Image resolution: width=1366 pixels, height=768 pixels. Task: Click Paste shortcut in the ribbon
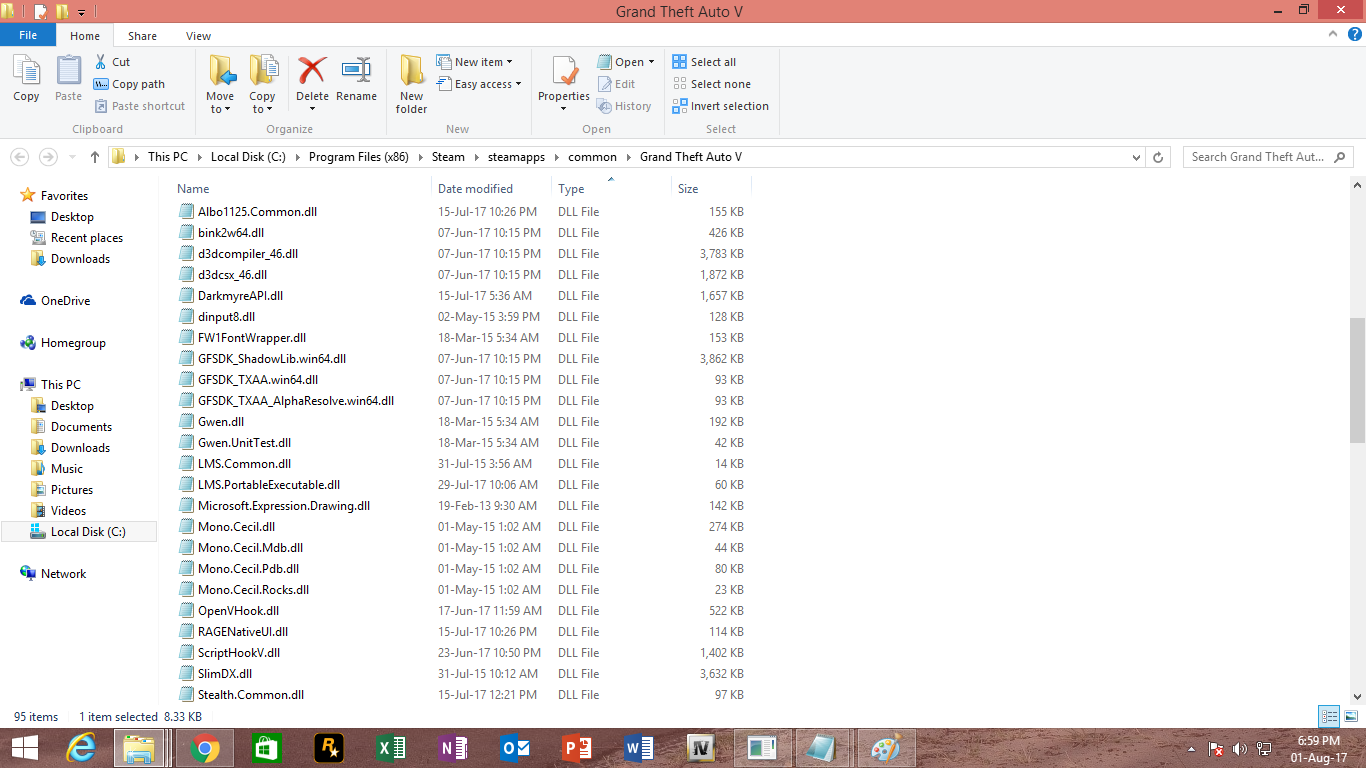click(x=140, y=106)
